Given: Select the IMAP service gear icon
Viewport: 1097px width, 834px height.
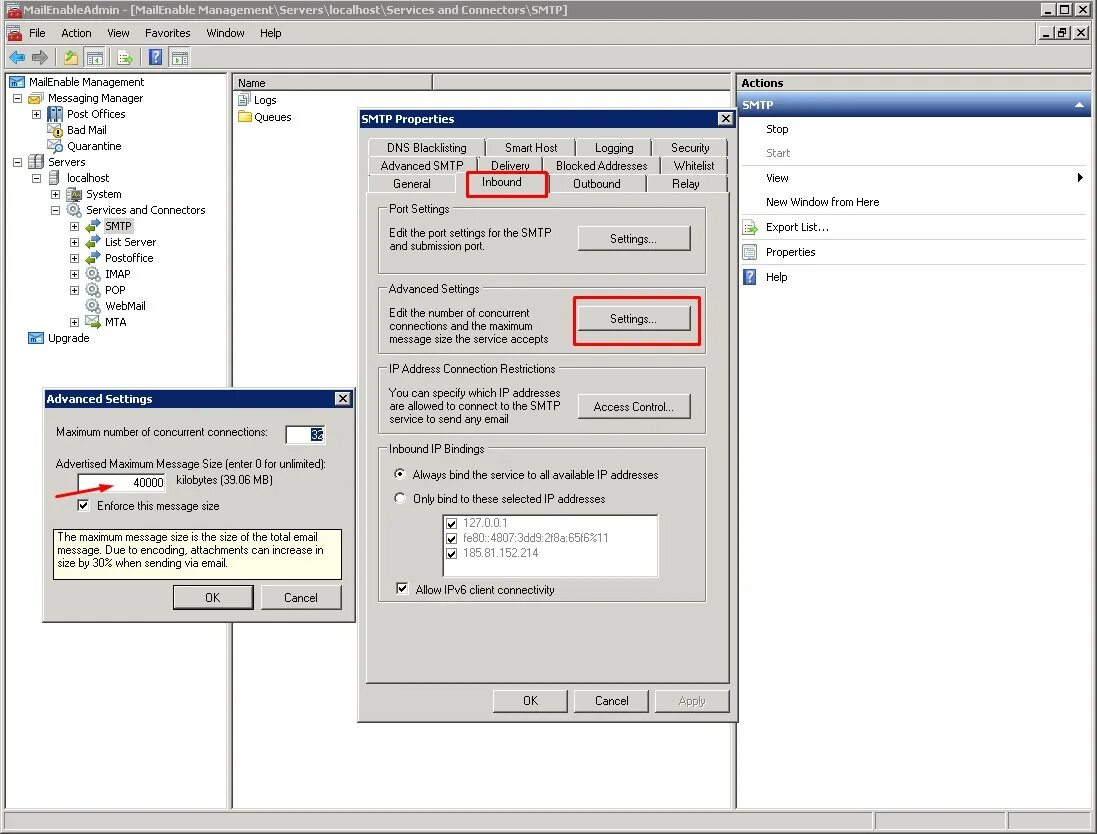Looking at the screenshot, I should click(92, 274).
